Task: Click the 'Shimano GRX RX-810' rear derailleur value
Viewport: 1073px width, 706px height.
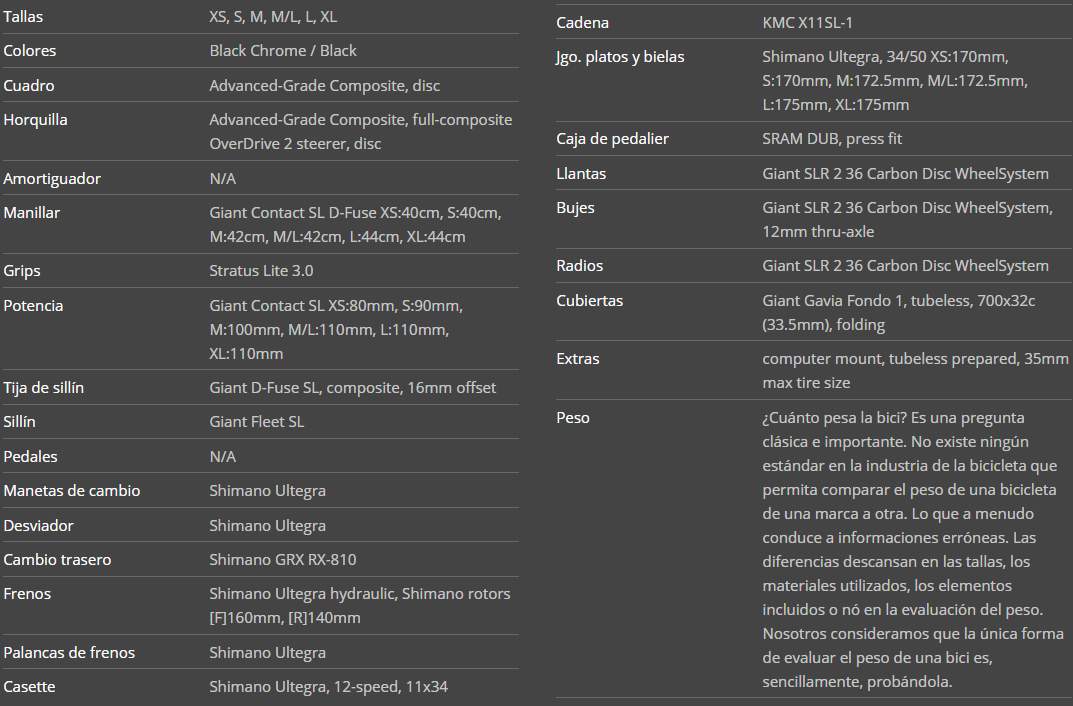Action: point(282,560)
